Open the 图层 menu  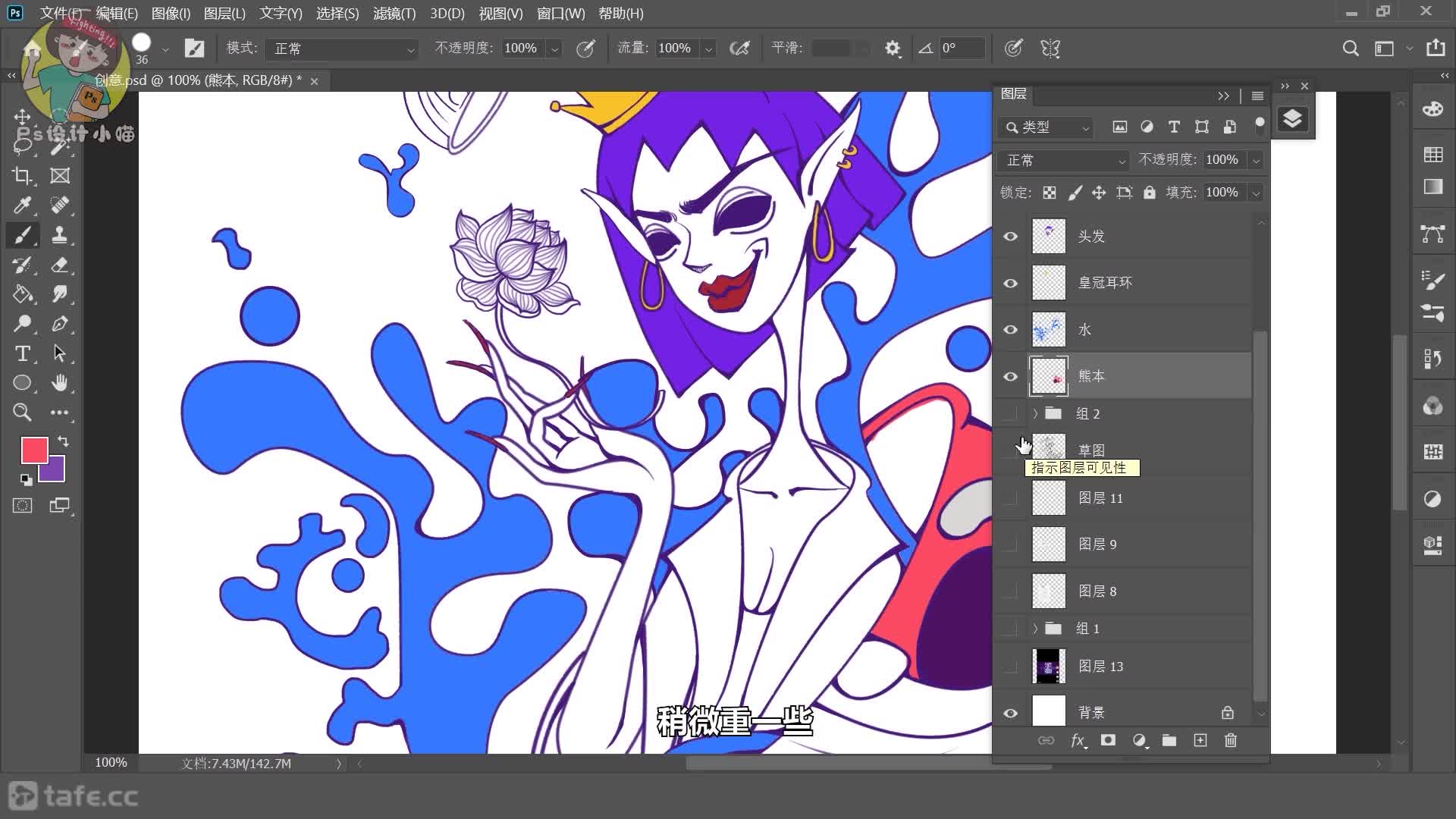click(x=224, y=14)
